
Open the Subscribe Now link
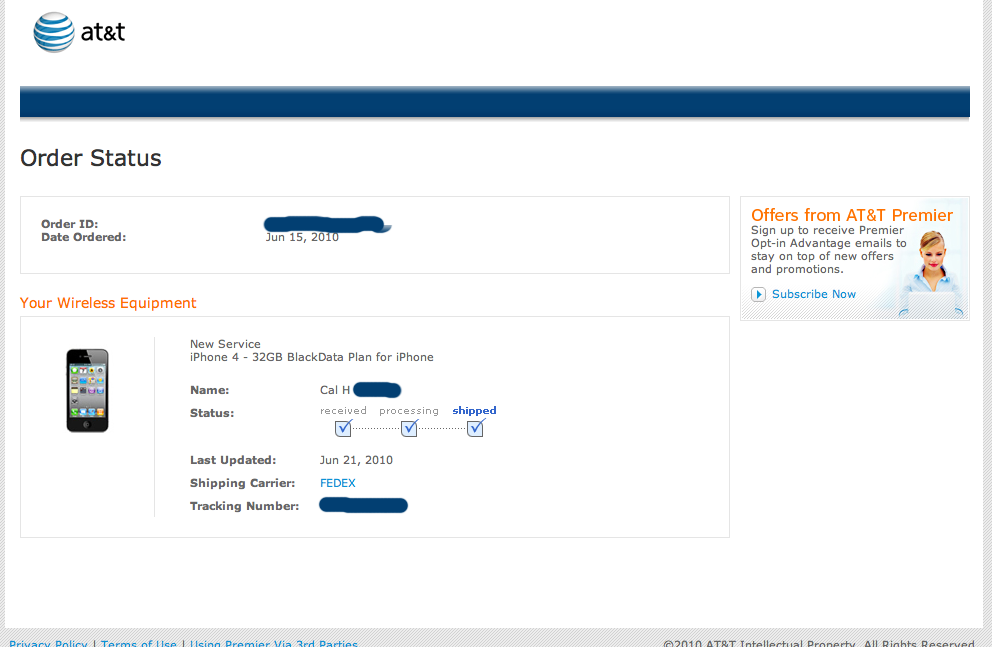coord(814,294)
